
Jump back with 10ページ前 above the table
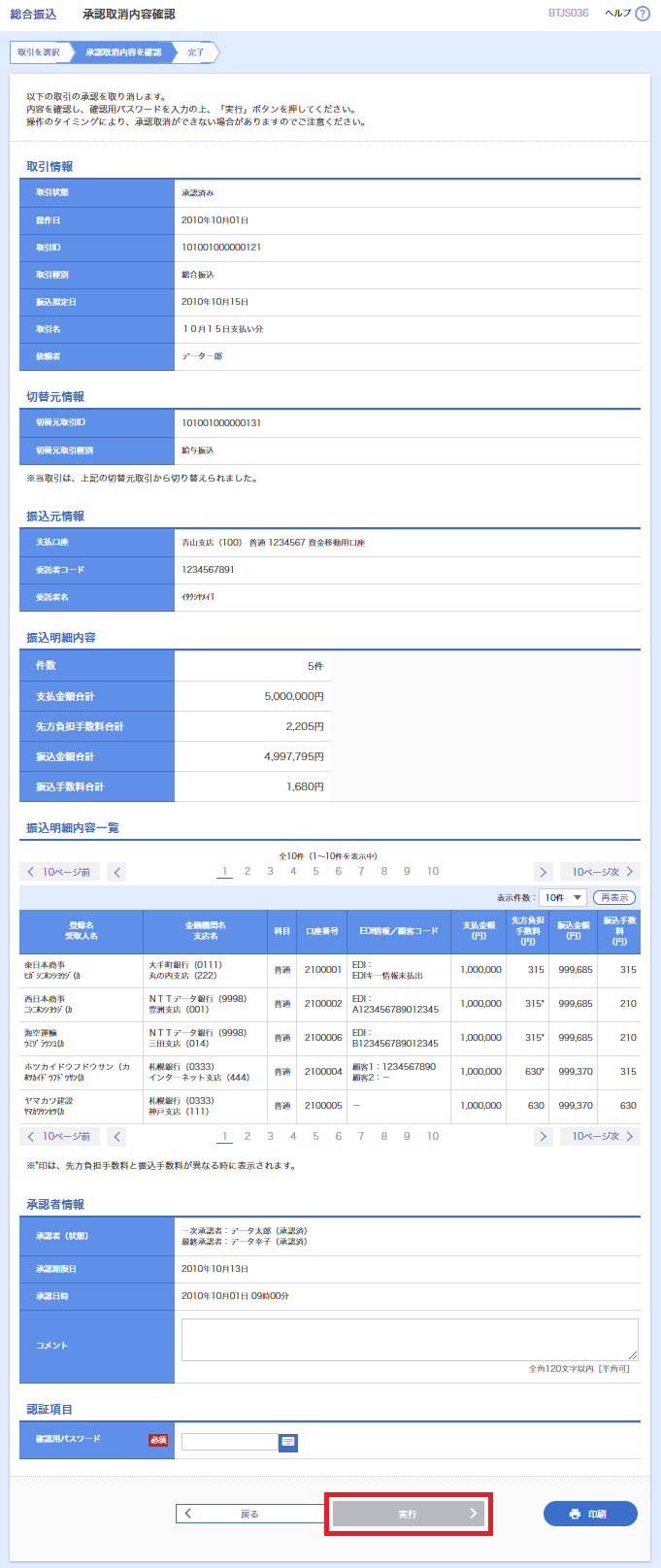coord(59,872)
